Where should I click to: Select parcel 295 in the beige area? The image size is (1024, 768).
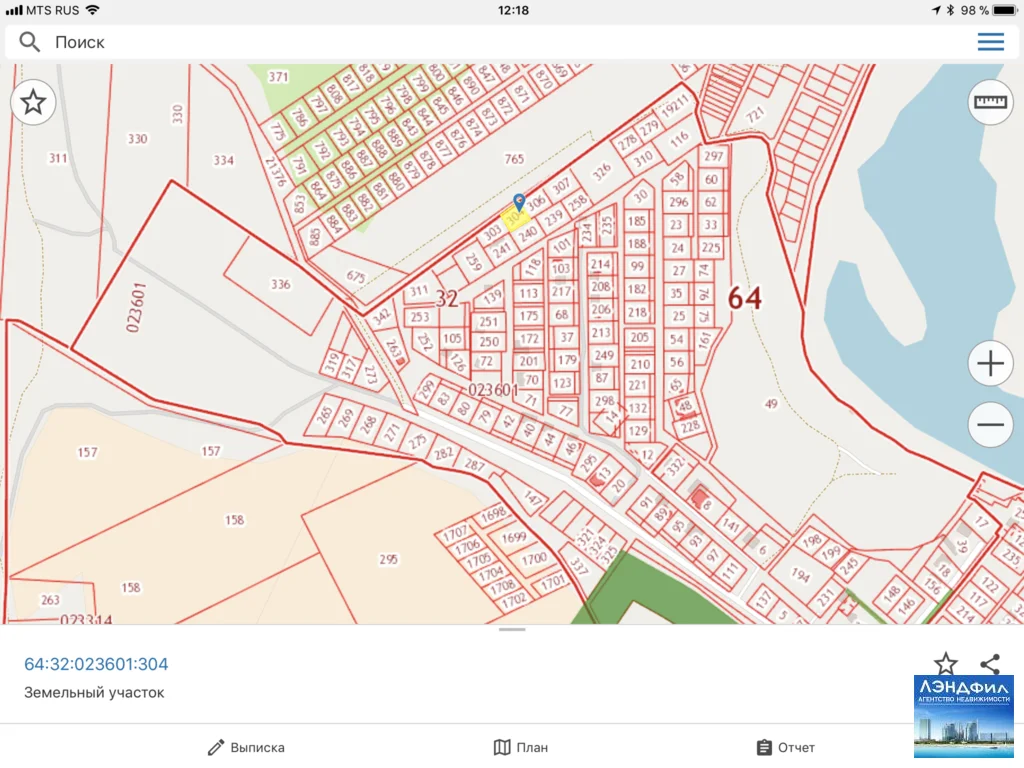(x=389, y=560)
